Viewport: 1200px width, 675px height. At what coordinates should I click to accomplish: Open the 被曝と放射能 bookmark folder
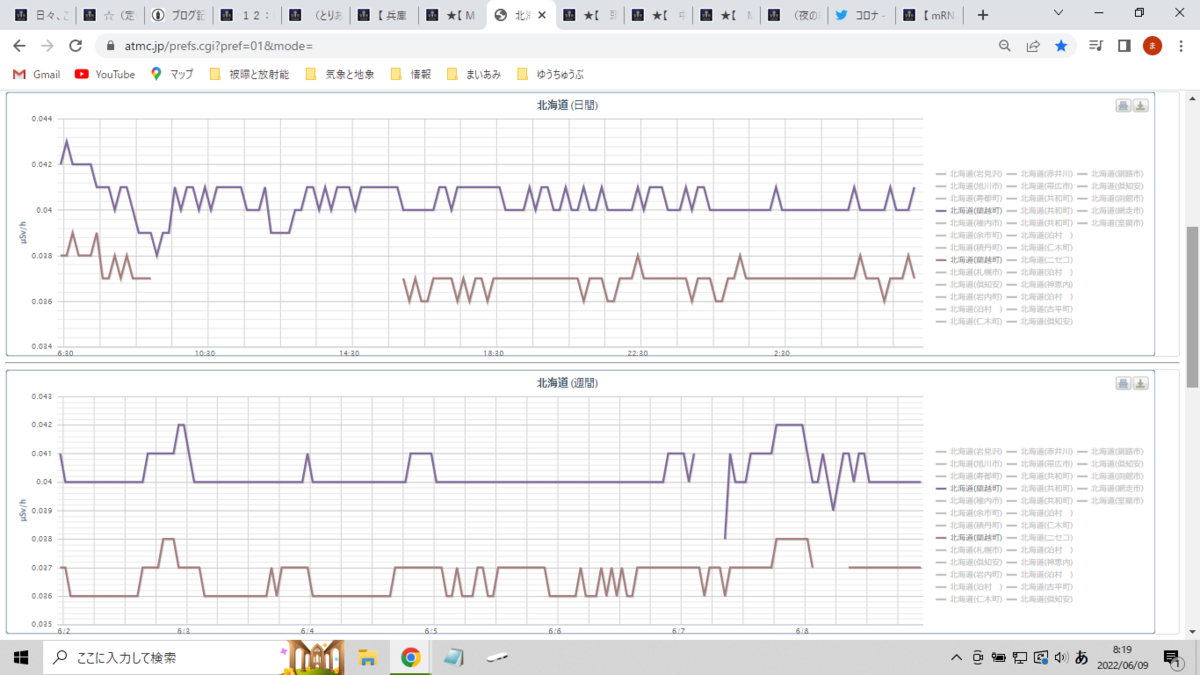(249, 74)
